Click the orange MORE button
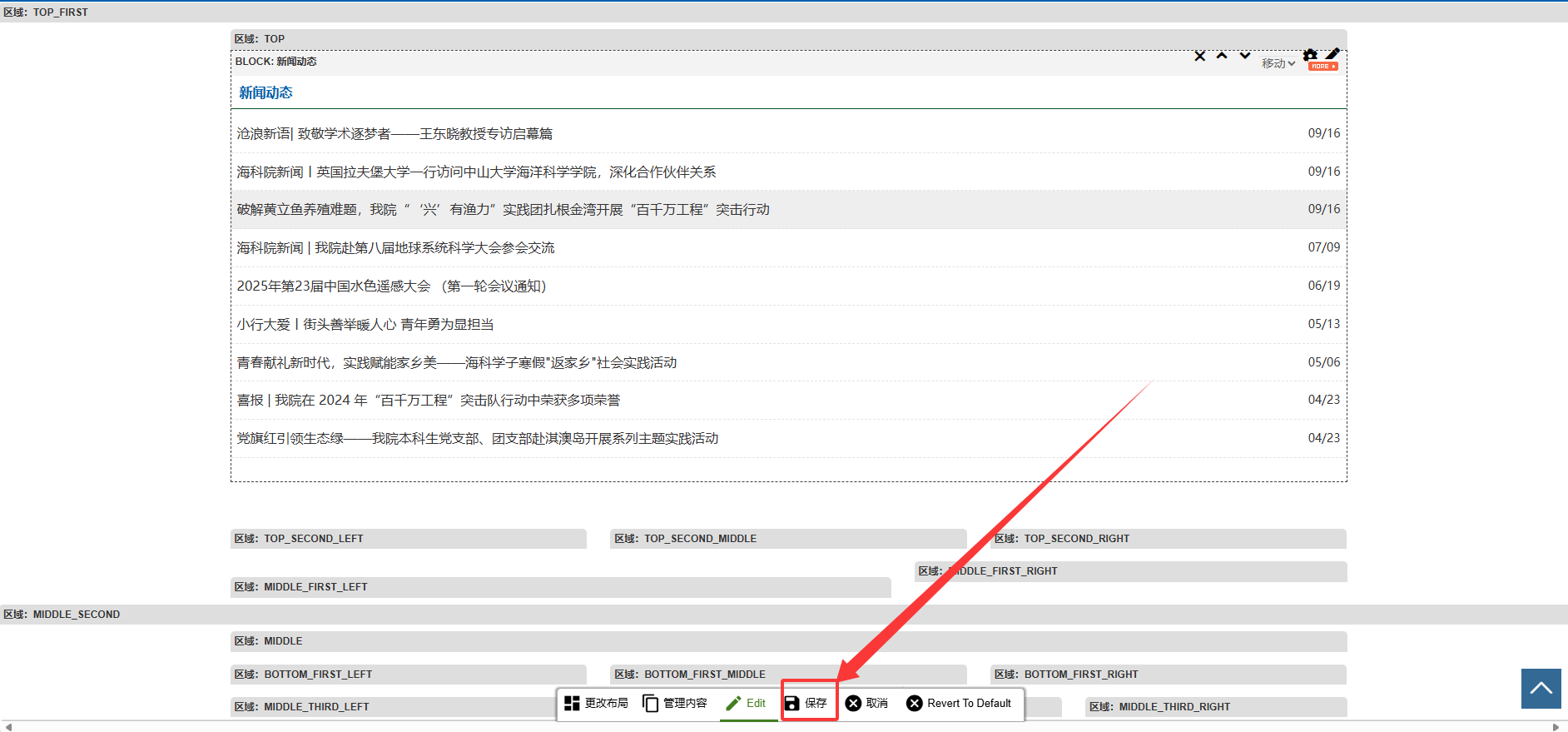 pyautogui.click(x=1322, y=67)
